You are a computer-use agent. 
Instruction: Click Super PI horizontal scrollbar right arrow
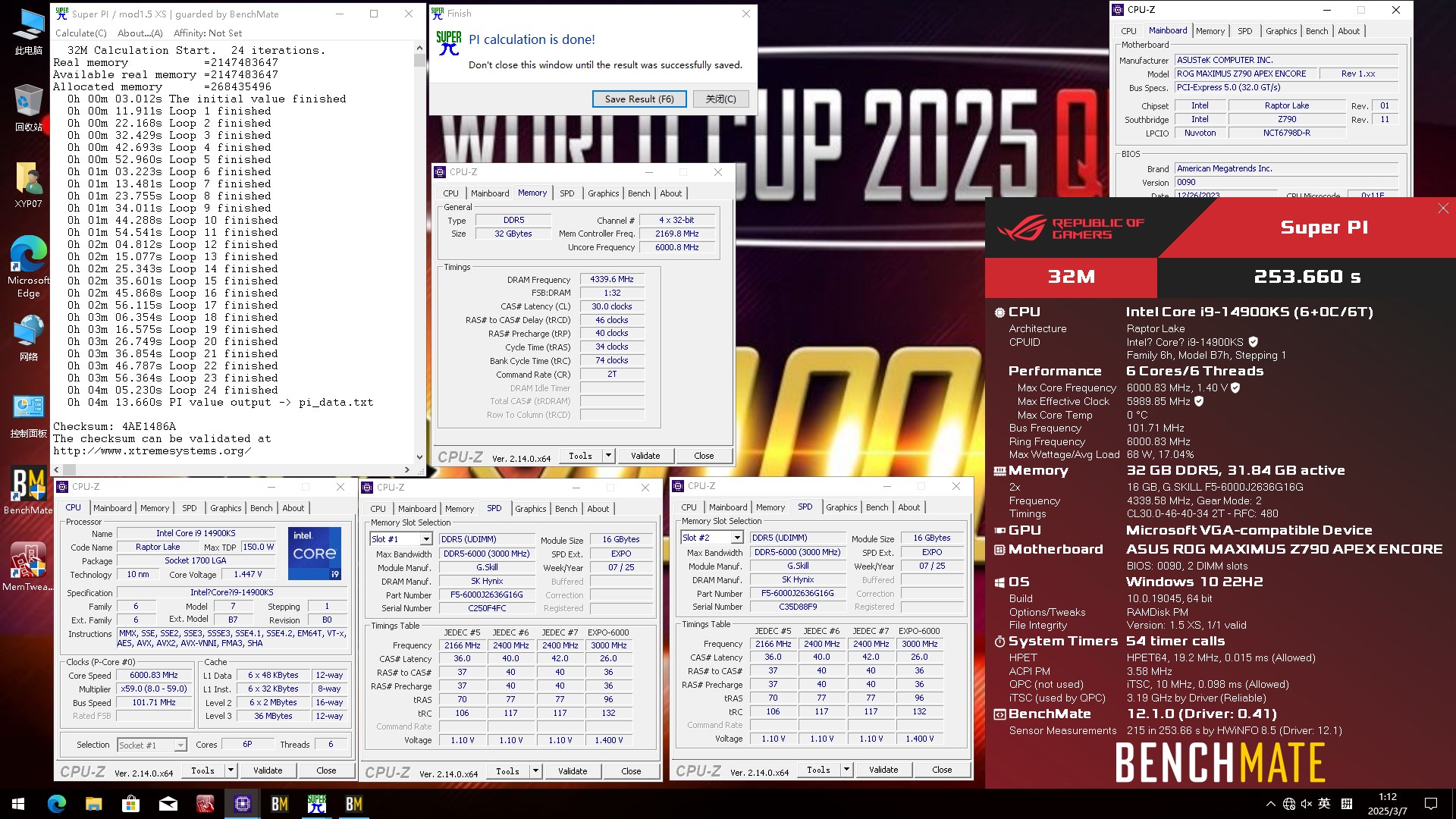tap(407, 470)
